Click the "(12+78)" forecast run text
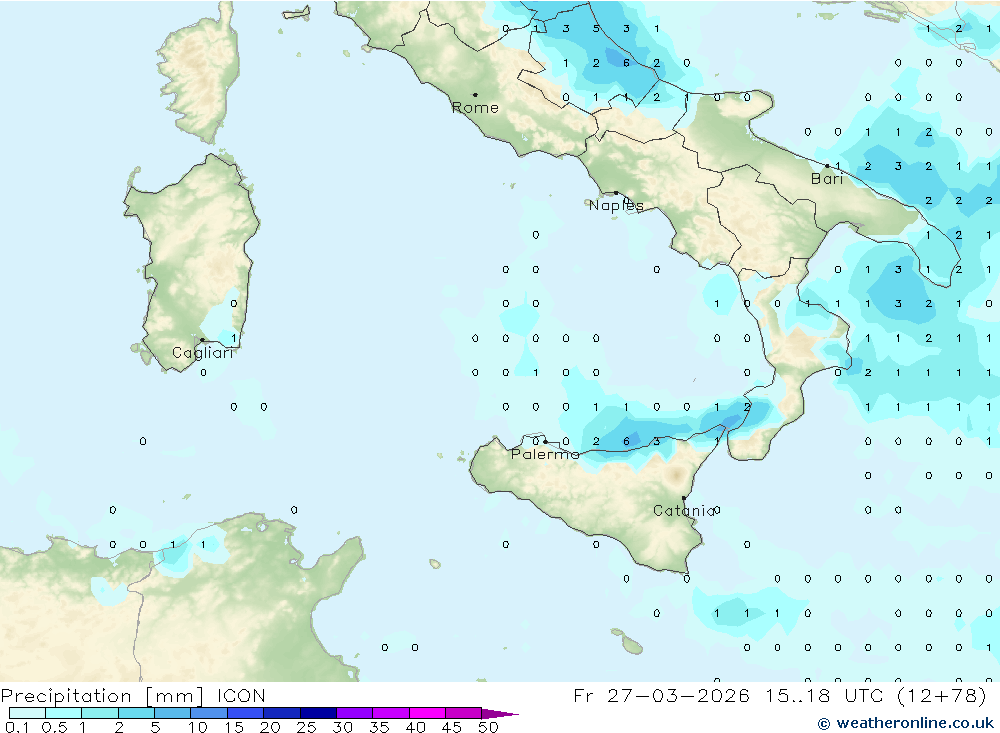The width and height of the screenshot is (1000, 733). [941, 695]
